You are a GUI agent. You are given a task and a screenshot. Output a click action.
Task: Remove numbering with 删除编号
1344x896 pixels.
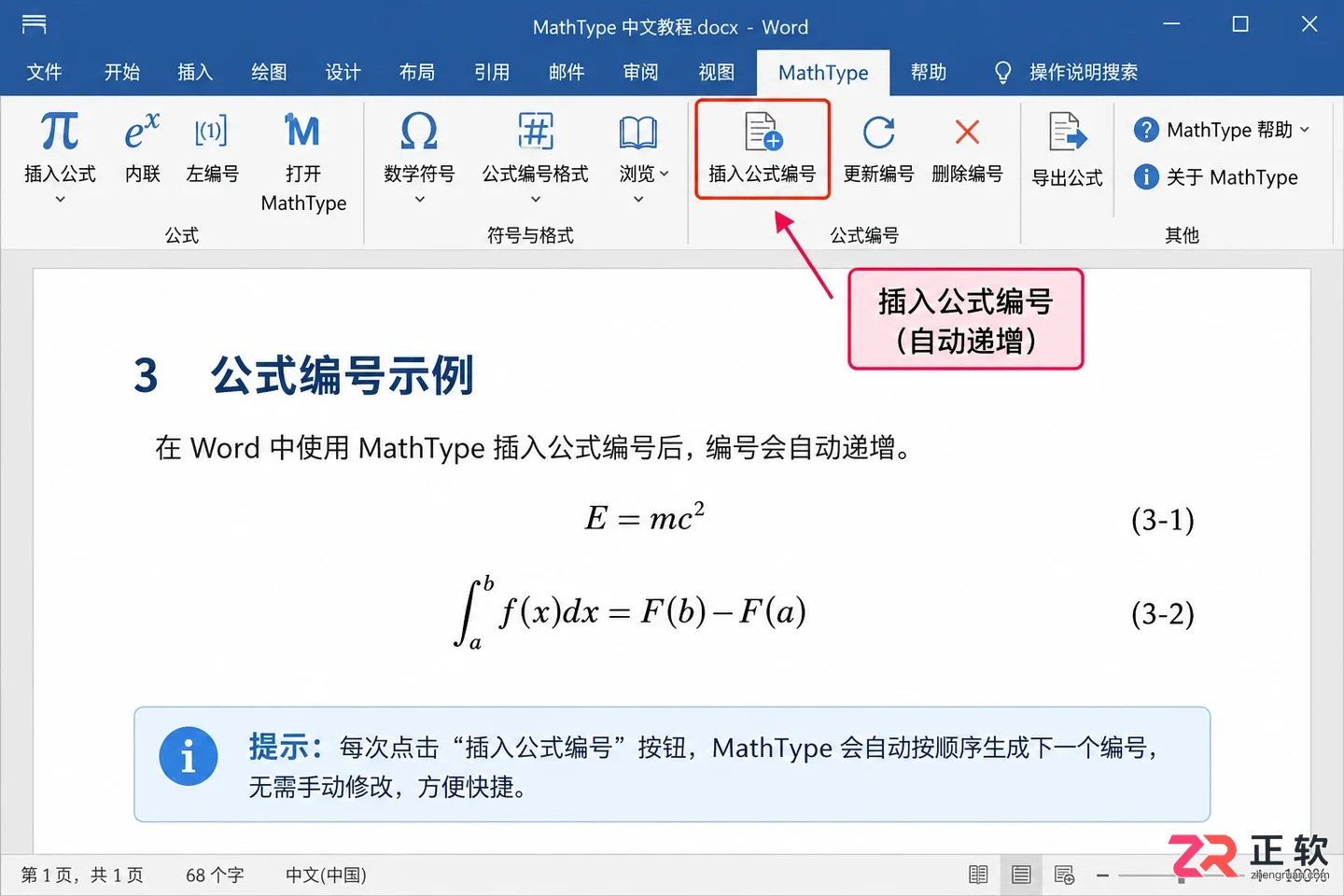click(x=967, y=149)
